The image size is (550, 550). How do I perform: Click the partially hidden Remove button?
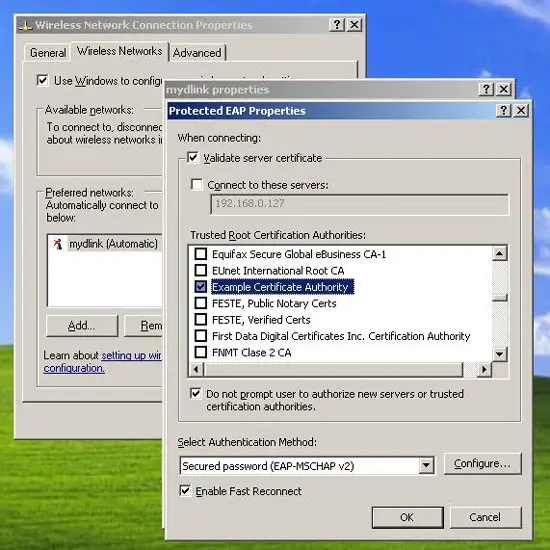(x=144, y=326)
